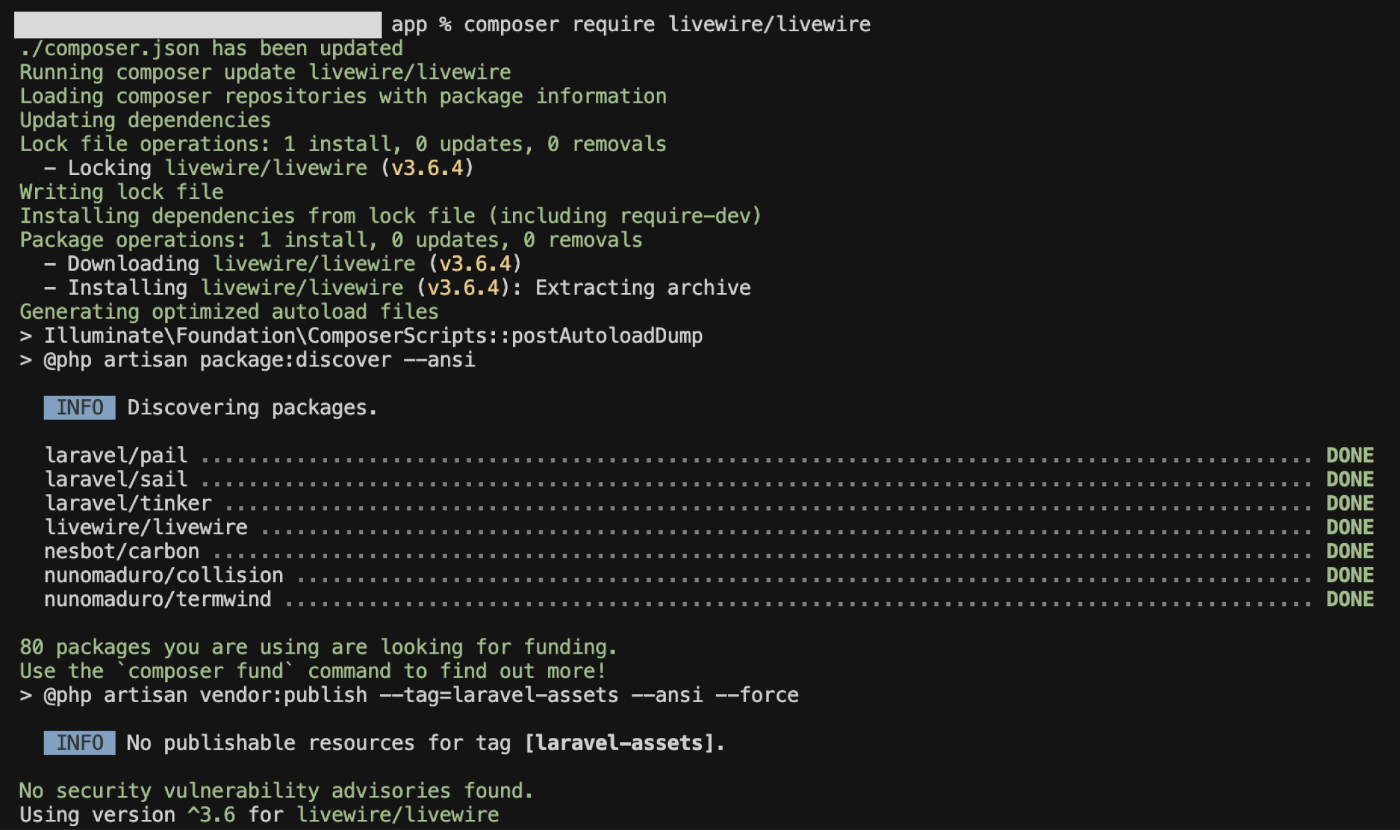Click the '[laravel-assets].' bold tag text

(625, 744)
